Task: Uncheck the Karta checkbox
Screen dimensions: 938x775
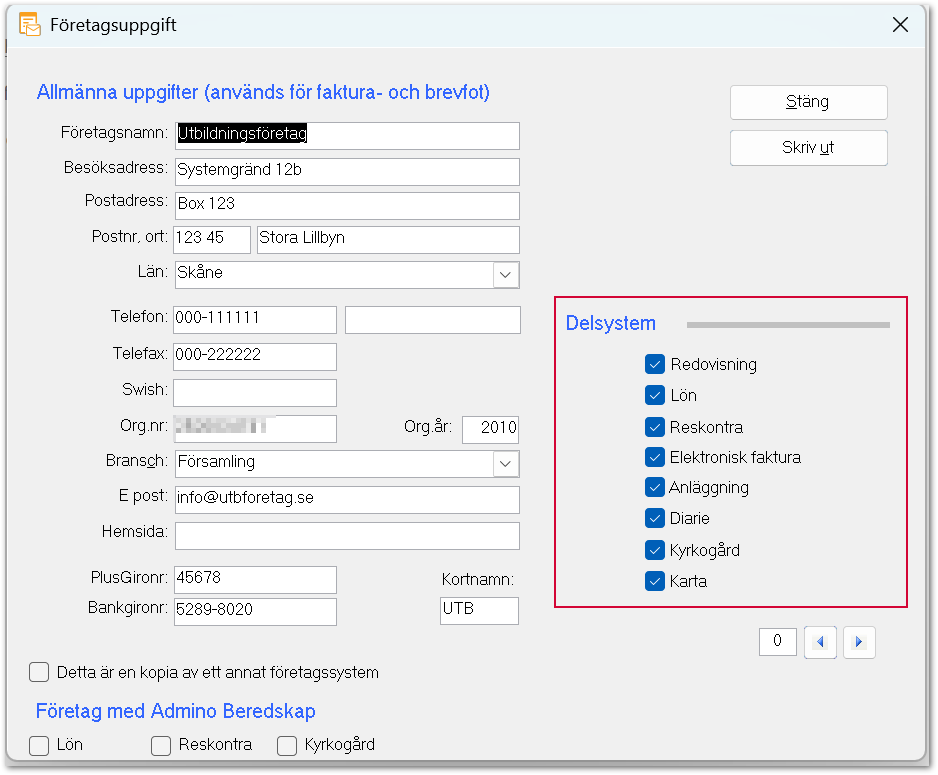Action: click(655, 581)
